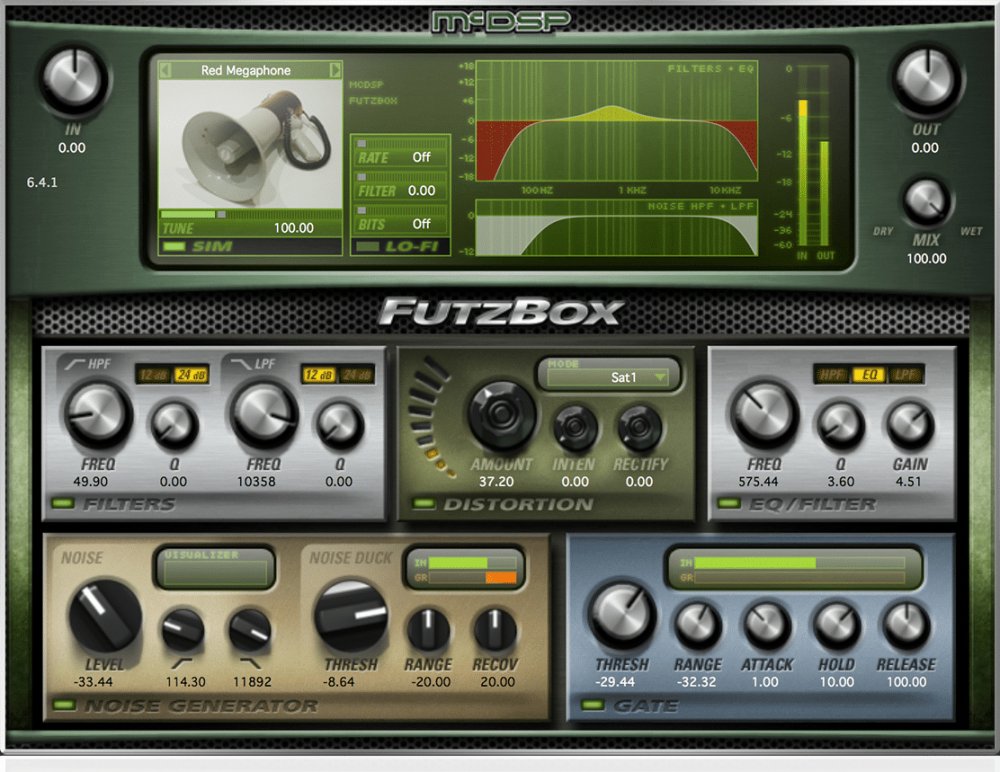
Task: Click the gate RELEASE knob
Action: click(906, 625)
